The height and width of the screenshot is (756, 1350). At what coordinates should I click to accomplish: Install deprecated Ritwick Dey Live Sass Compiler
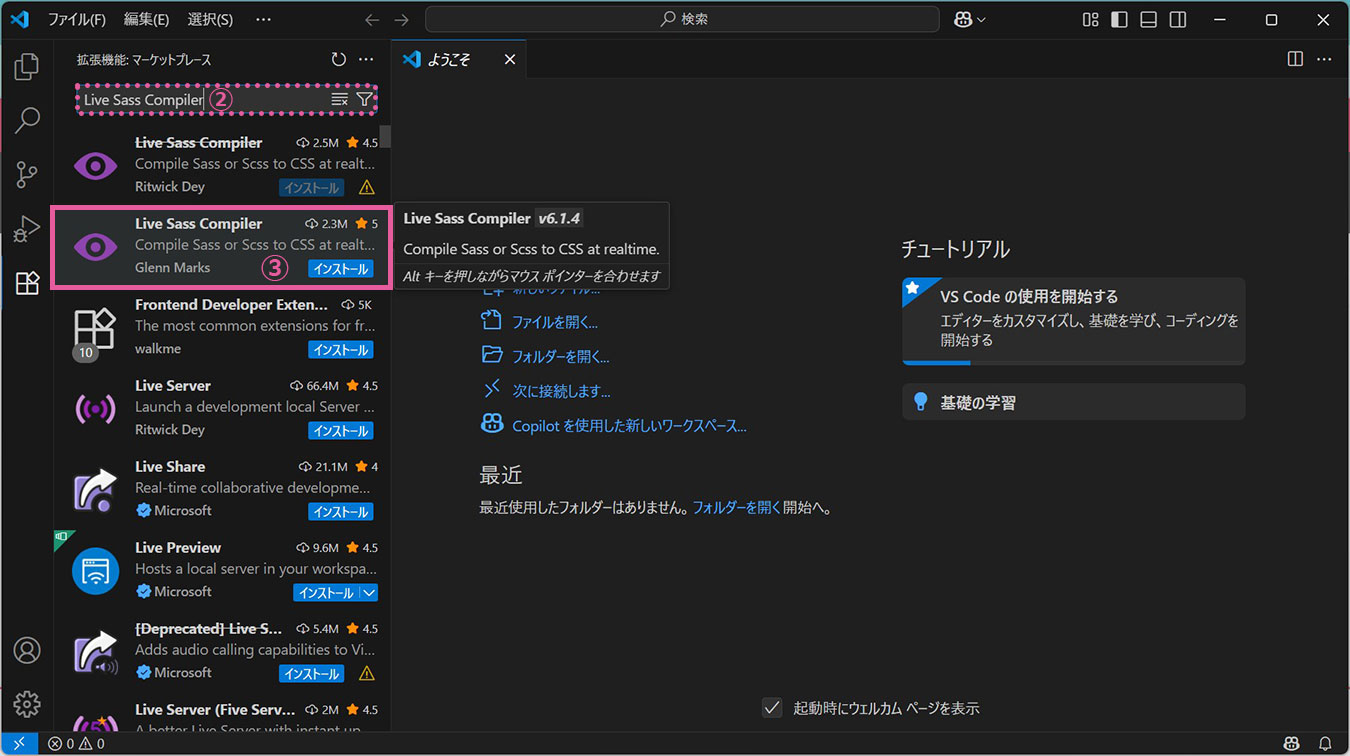point(311,188)
